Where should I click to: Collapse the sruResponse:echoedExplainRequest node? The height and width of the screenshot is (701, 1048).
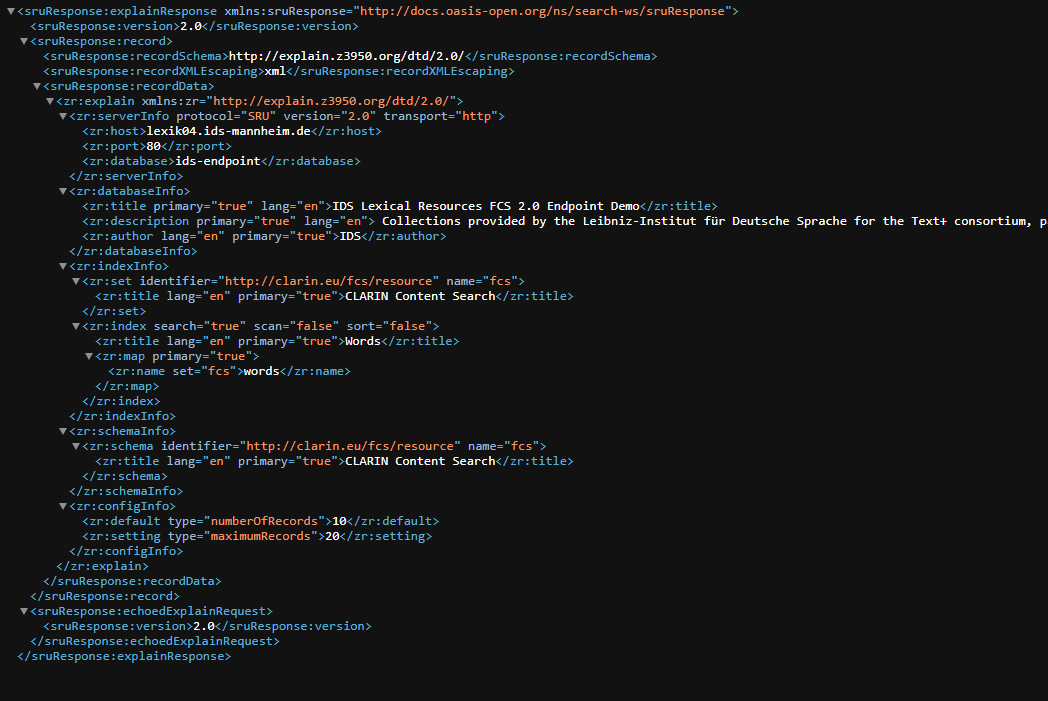coord(24,611)
